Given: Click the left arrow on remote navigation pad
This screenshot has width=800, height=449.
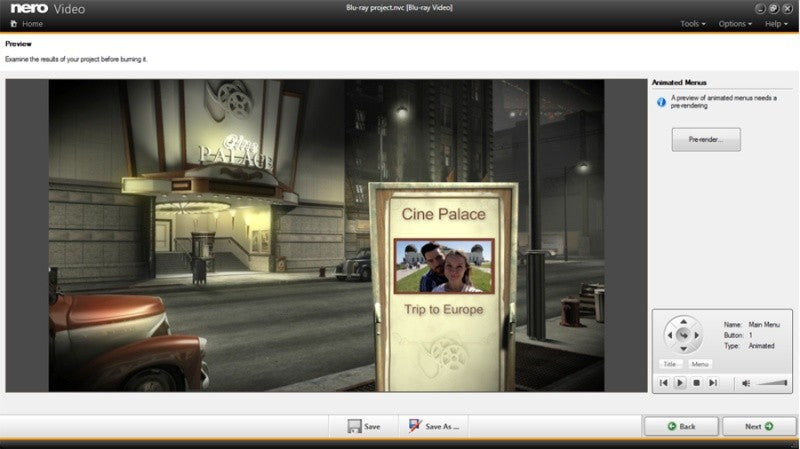Looking at the screenshot, I should 669,335.
